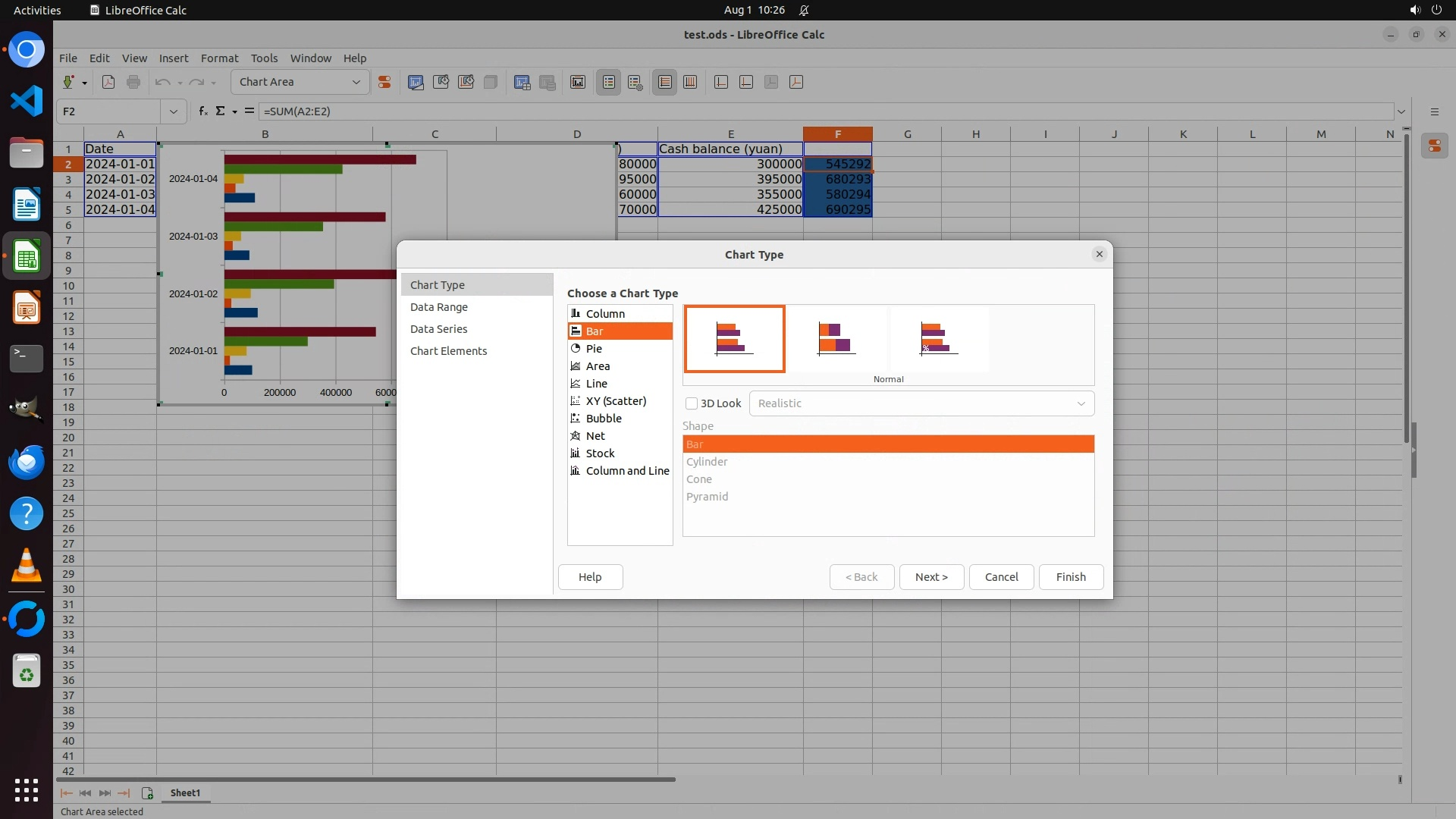
Task: Click the Format Selection toolbar icon
Action: (384, 83)
